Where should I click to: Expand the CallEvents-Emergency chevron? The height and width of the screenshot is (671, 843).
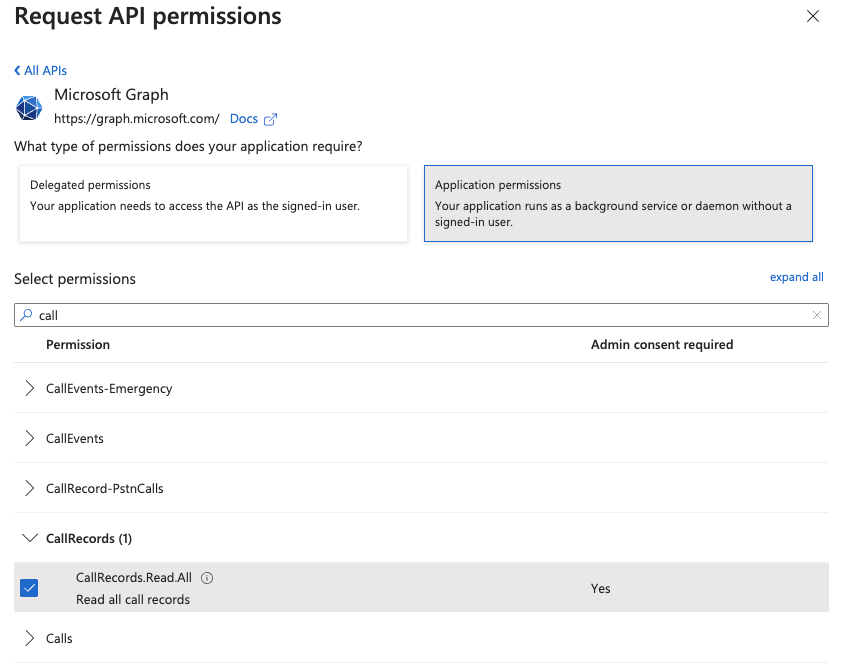(30, 388)
